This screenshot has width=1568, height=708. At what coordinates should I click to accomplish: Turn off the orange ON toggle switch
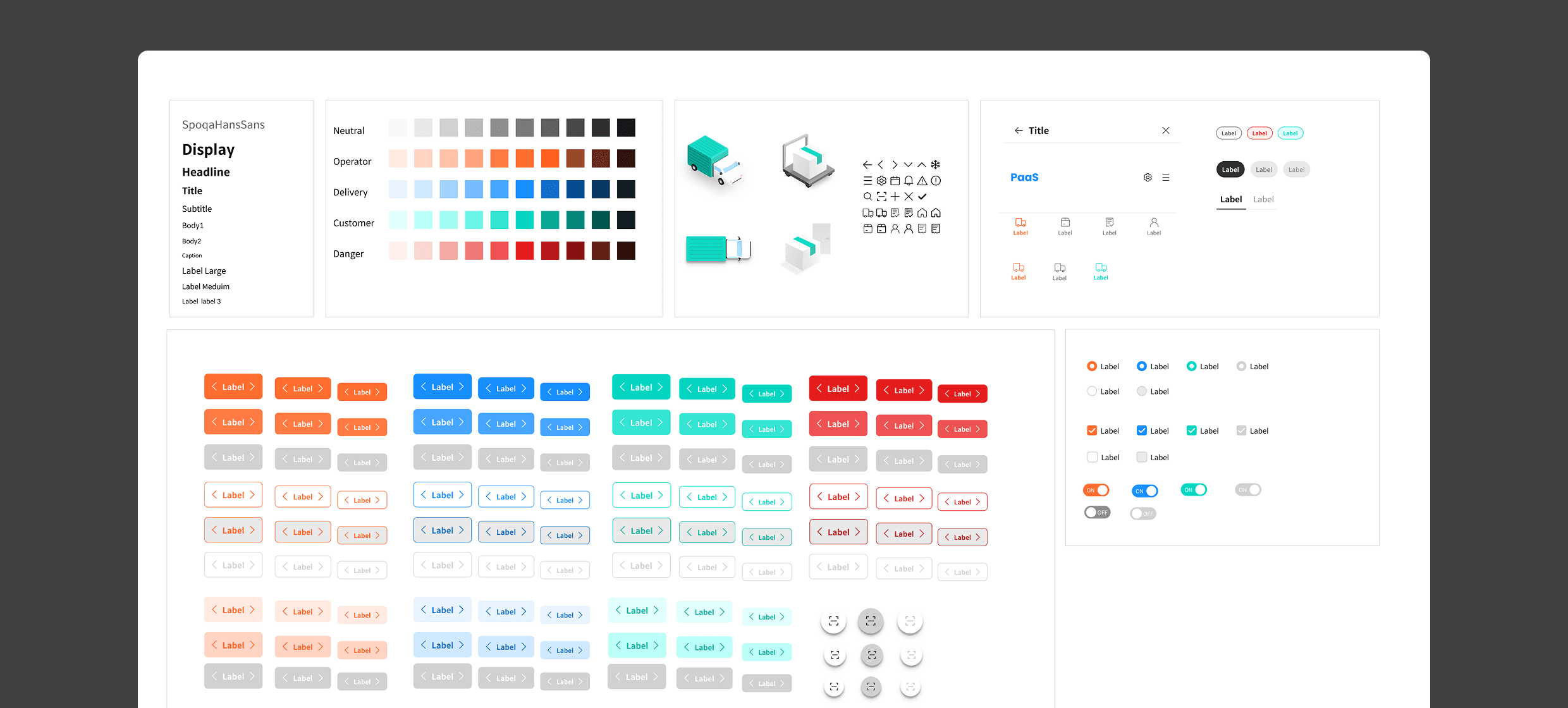[1096, 491]
